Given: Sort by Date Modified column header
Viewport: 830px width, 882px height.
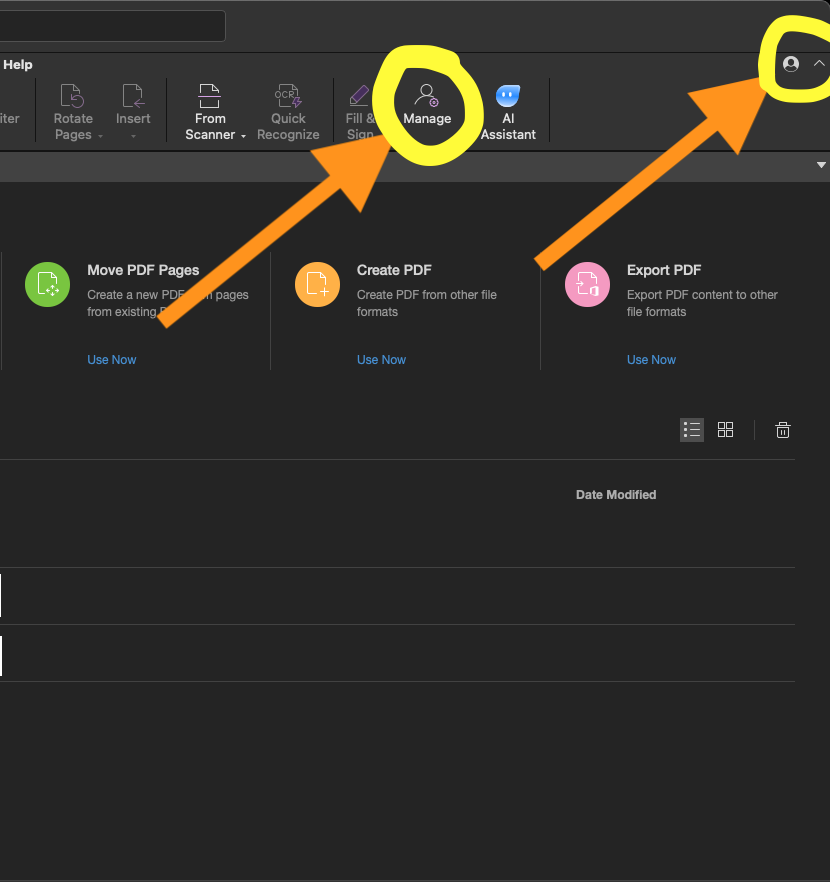Looking at the screenshot, I should 616,495.
